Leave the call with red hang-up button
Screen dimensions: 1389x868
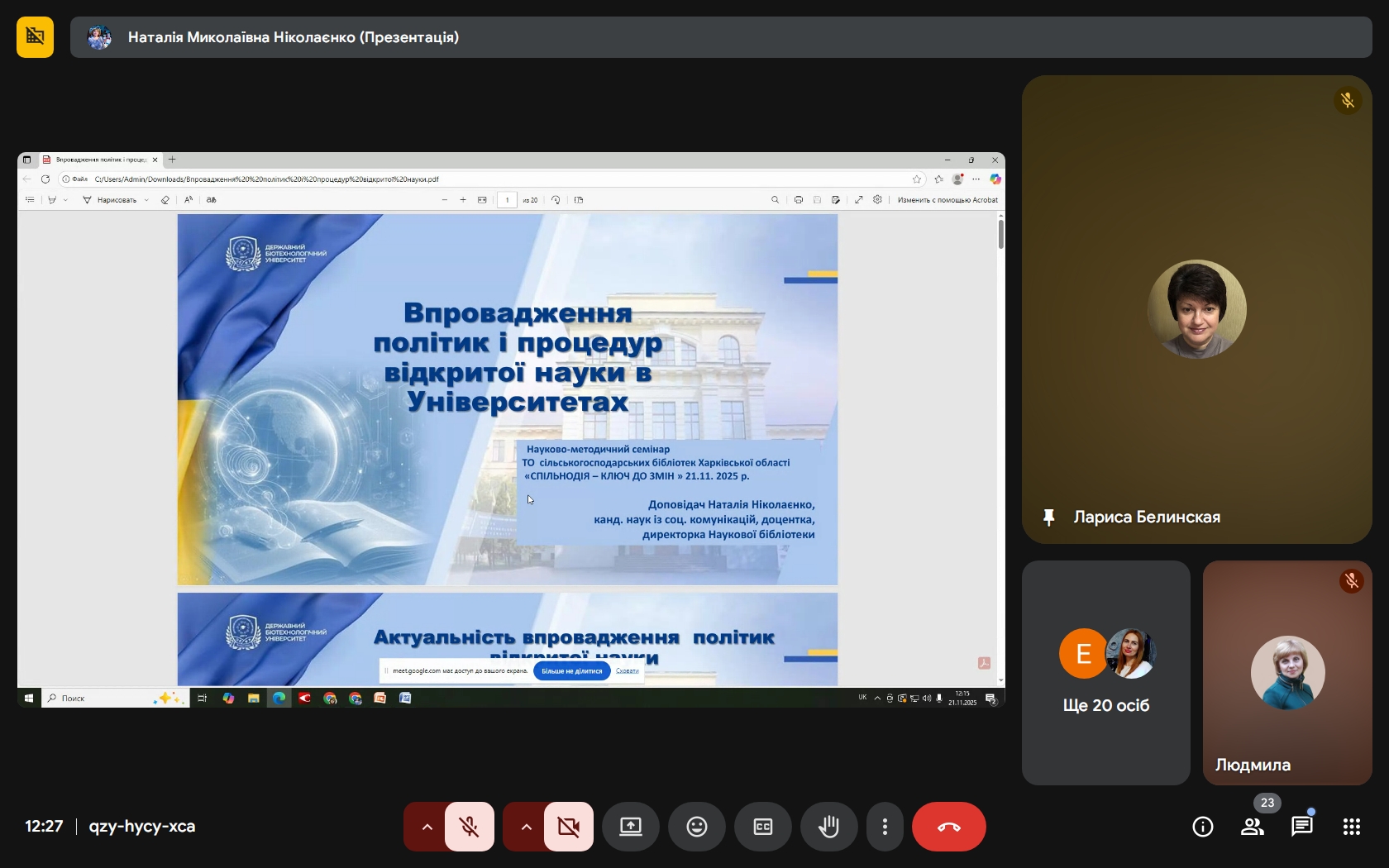(948, 827)
